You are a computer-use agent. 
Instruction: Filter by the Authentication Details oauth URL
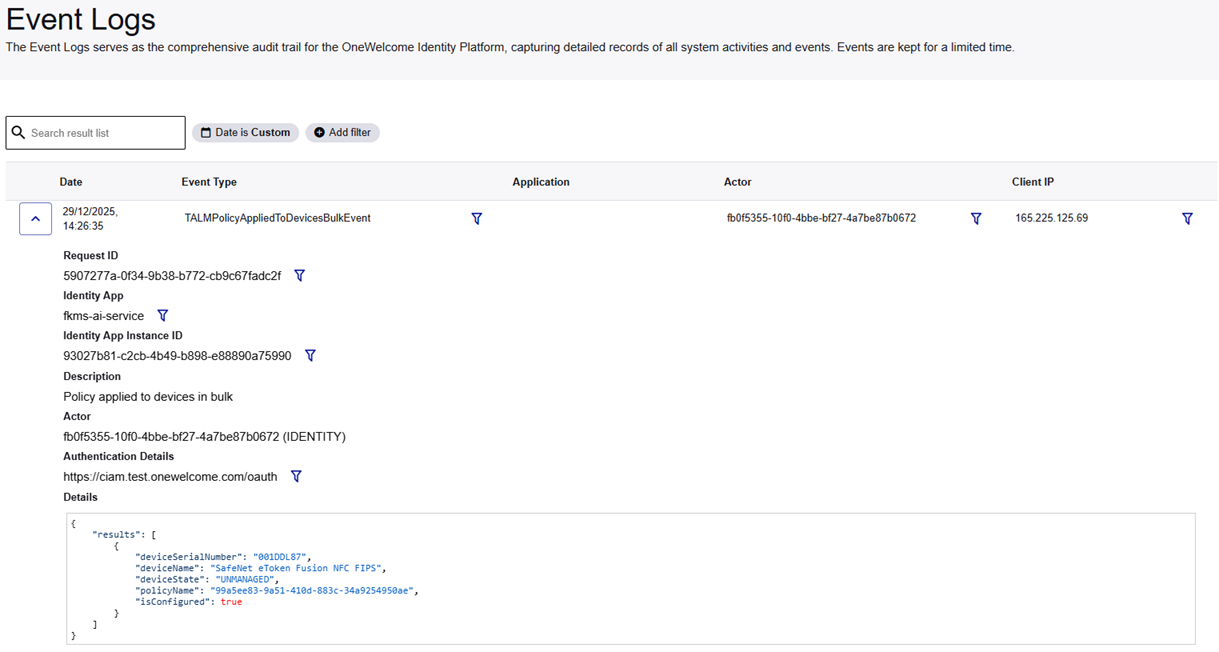(x=296, y=476)
